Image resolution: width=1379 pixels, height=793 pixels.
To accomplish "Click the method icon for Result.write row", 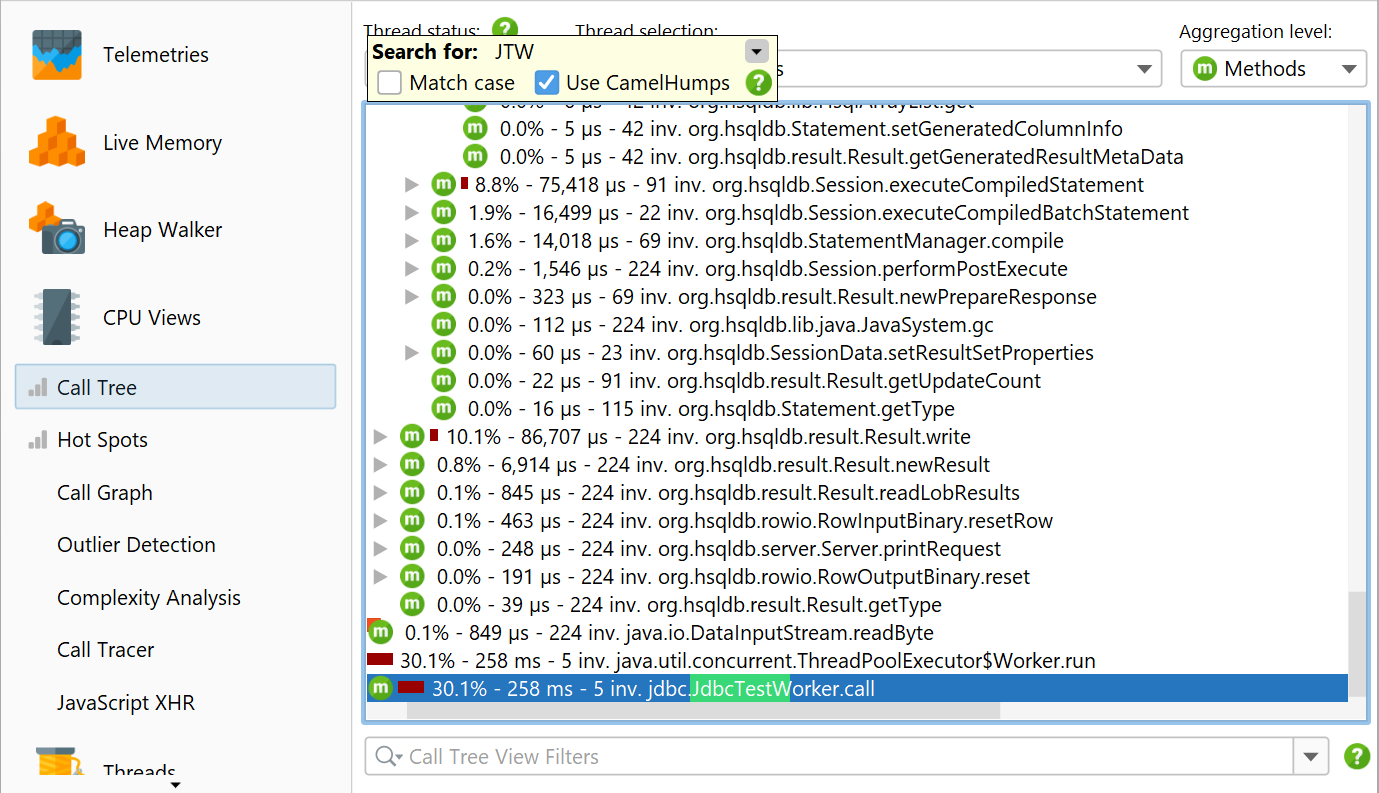I will tap(412, 437).
